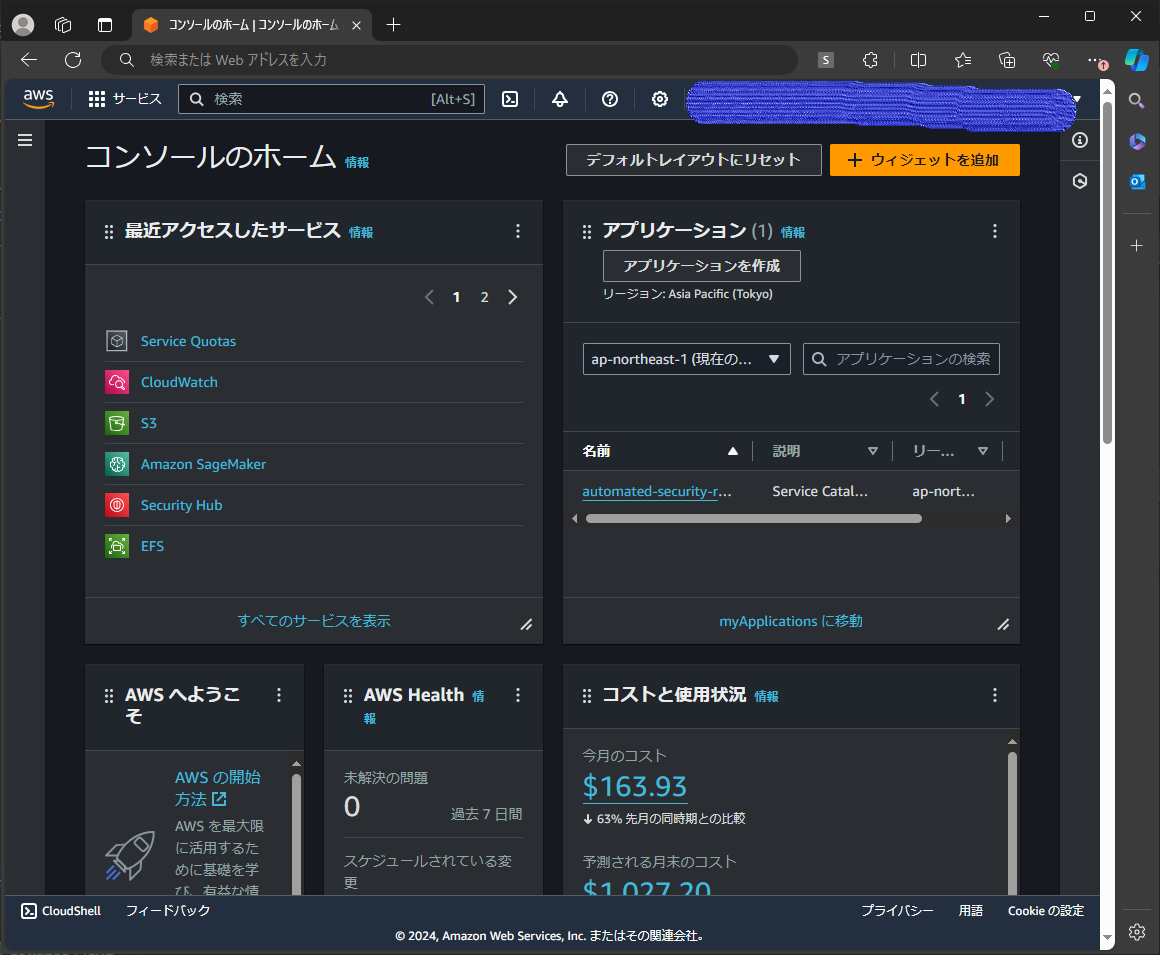This screenshot has height=955, width=1160.
Task: Click the cost widget vertical scrollbar
Action: pos(1012,821)
